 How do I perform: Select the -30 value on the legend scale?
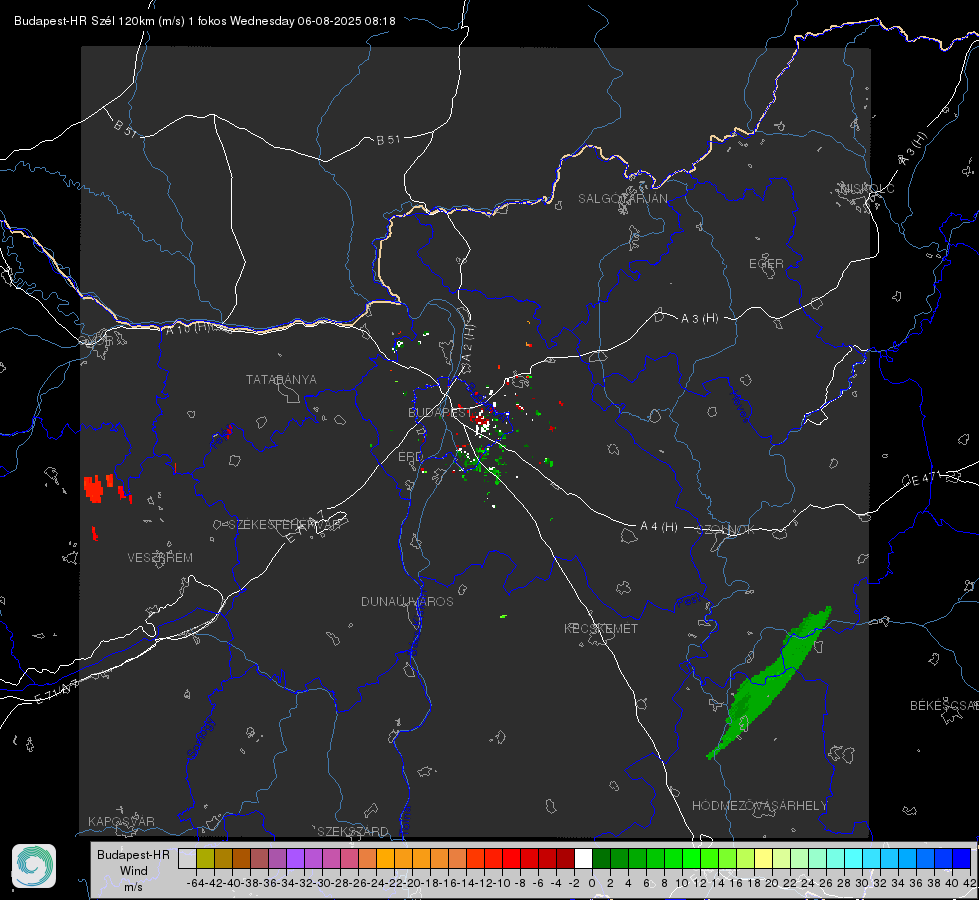322,883
